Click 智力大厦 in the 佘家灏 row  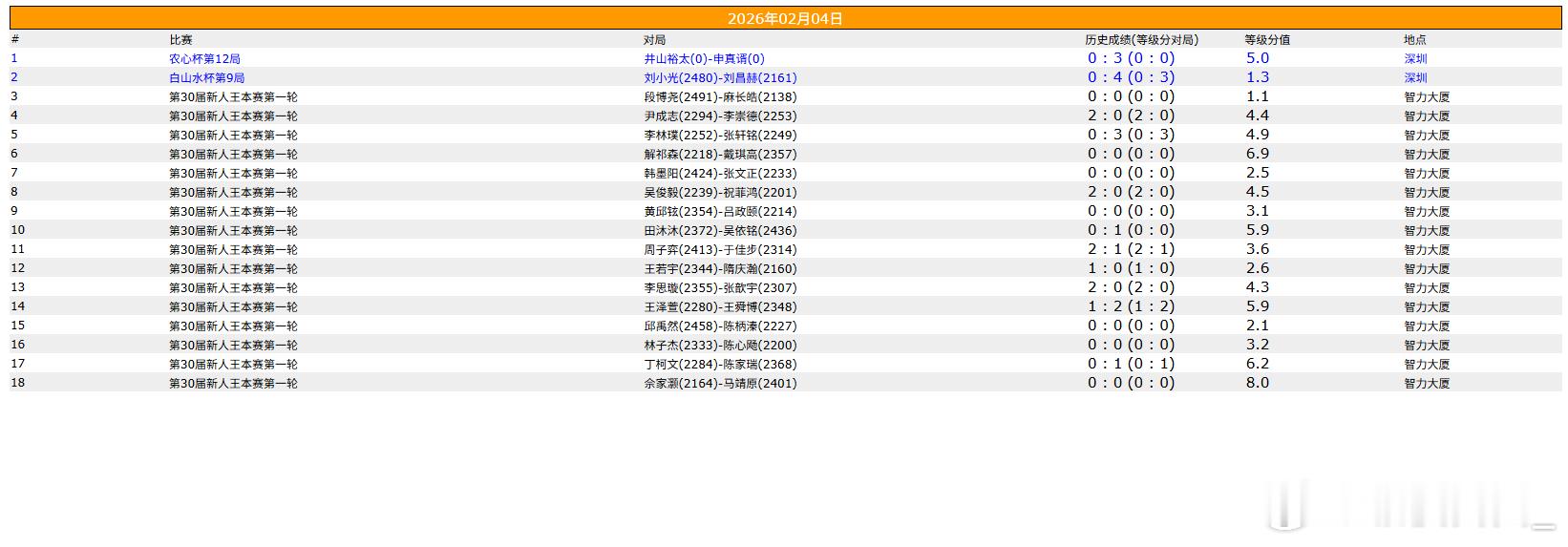click(1427, 383)
